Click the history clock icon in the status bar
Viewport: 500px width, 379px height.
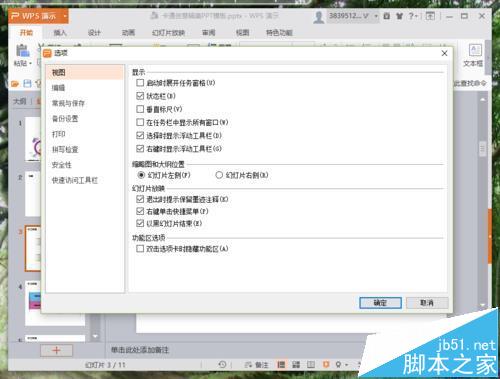pyautogui.click(x=222, y=365)
